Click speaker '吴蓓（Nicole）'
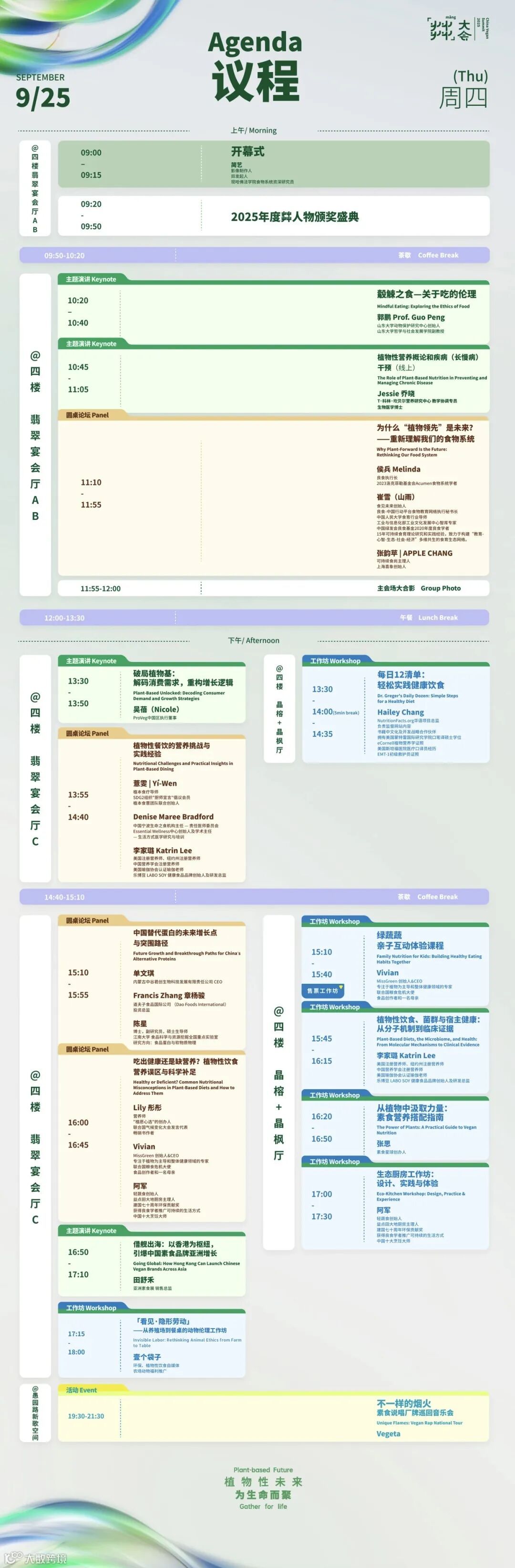 (x=156, y=709)
